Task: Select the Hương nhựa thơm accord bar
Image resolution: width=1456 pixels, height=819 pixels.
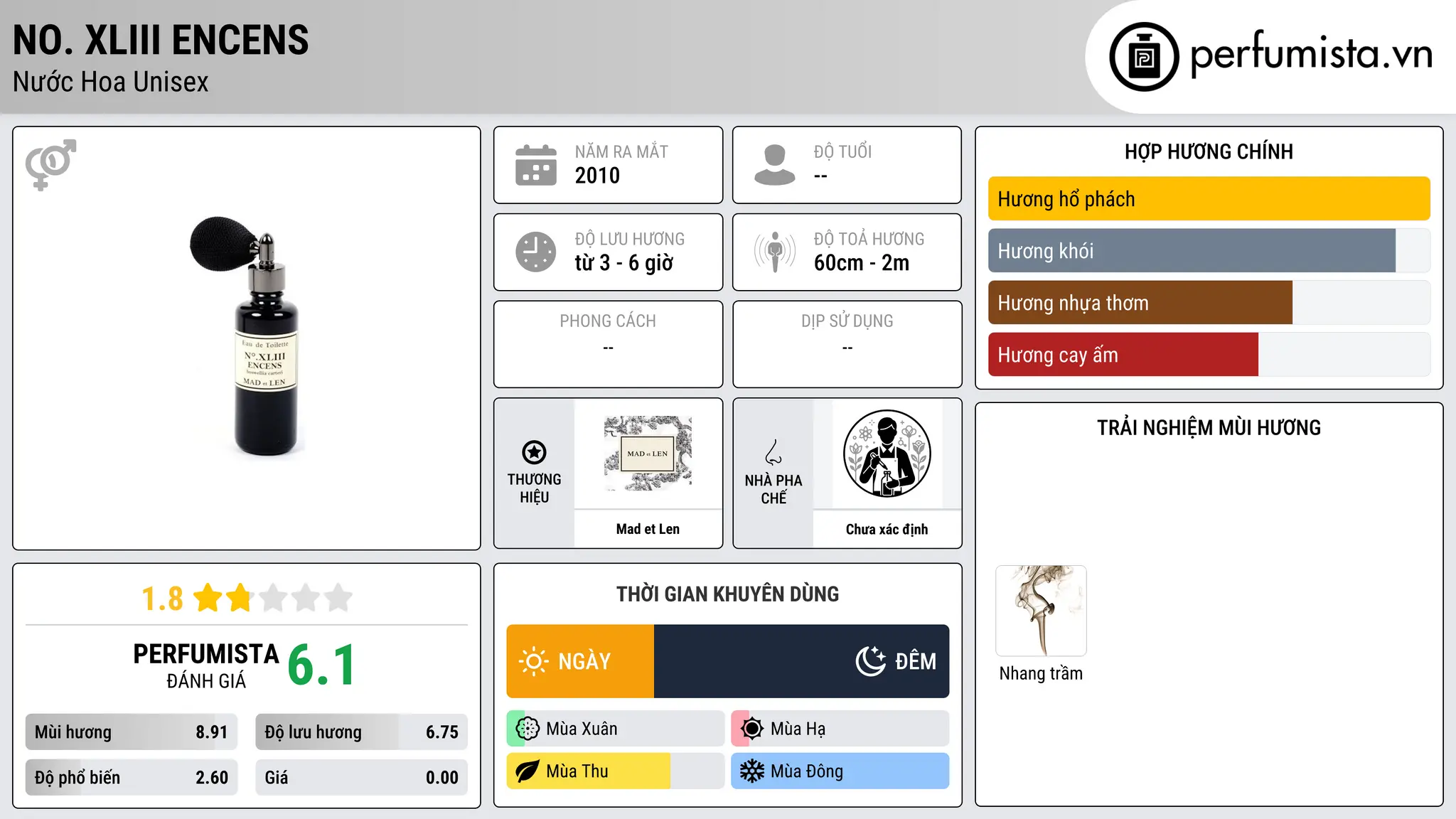Action: (x=1209, y=303)
